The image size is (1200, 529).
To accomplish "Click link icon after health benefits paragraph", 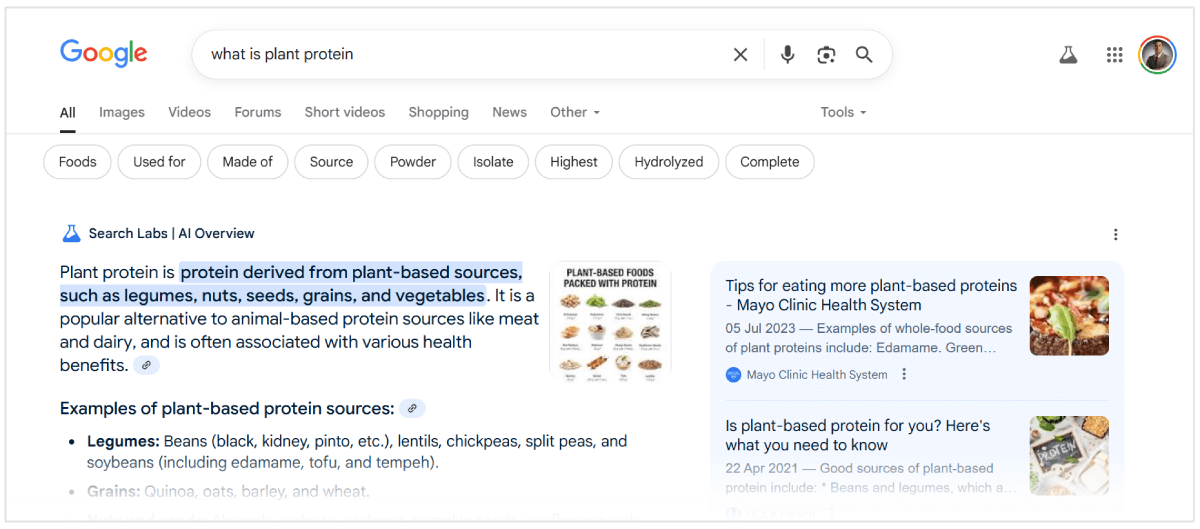I will [x=146, y=366].
